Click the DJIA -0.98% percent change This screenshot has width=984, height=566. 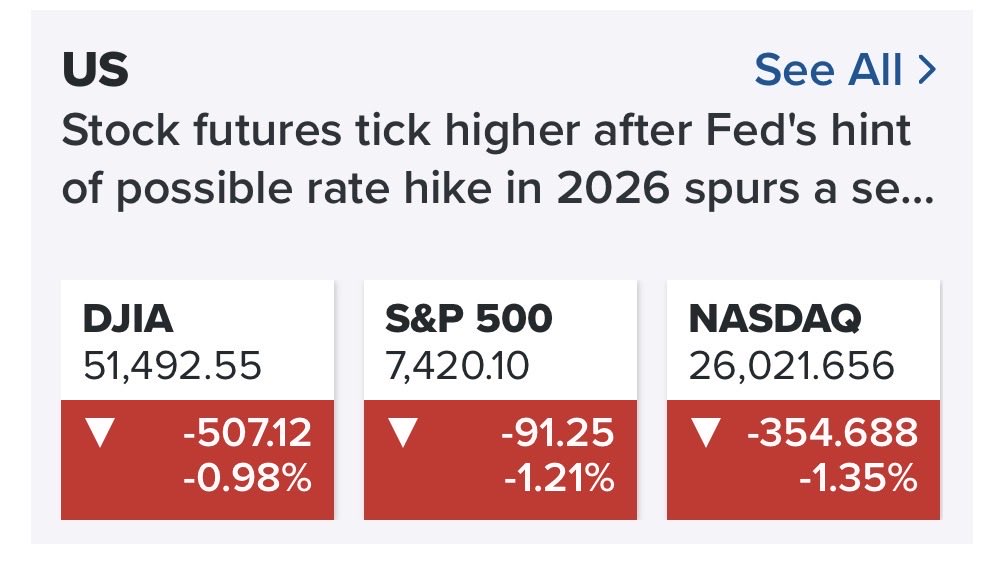click(247, 478)
